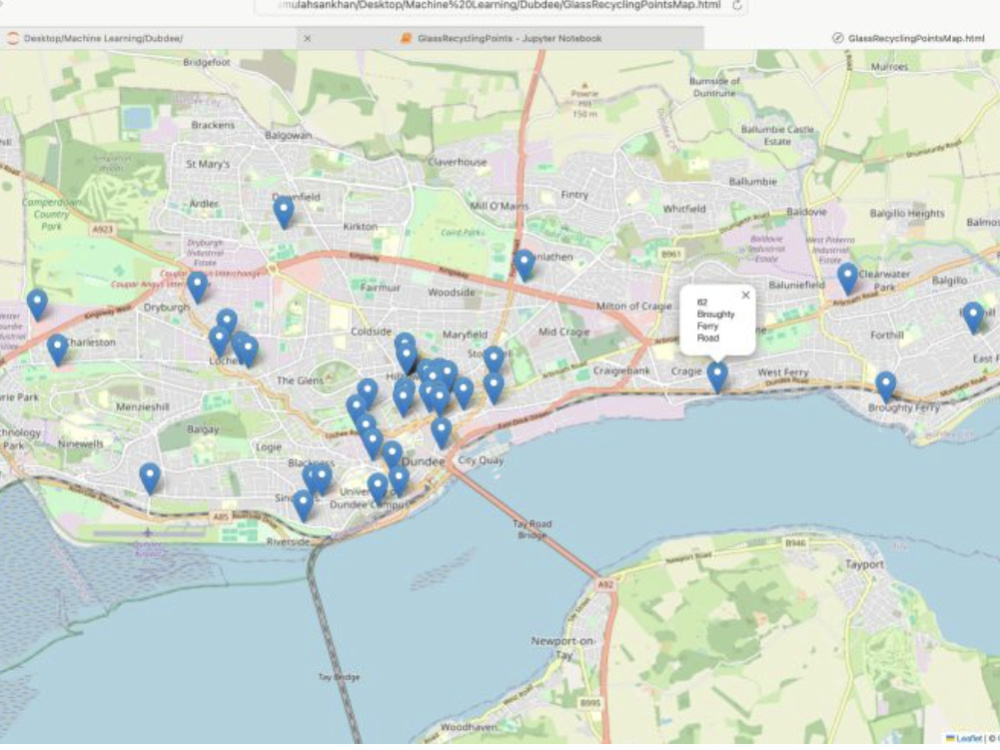Click the reload icon in the address bar
This screenshot has height=750, width=1000.
tap(737, 5)
